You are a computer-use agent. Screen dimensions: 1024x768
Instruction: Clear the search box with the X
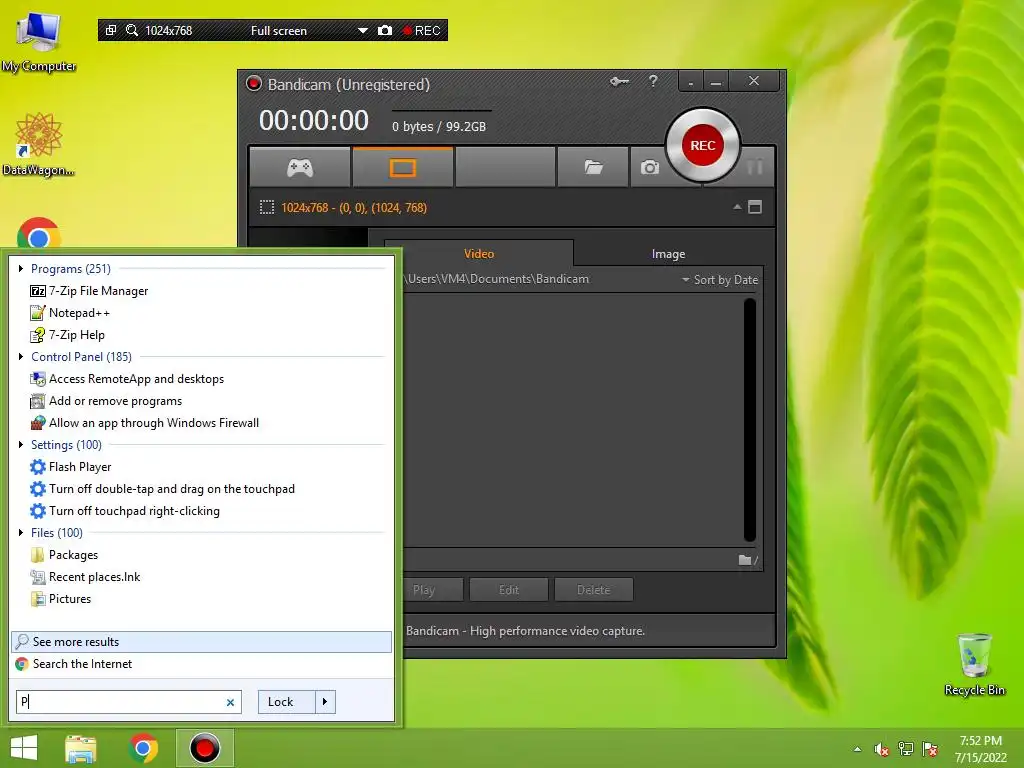coord(230,702)
